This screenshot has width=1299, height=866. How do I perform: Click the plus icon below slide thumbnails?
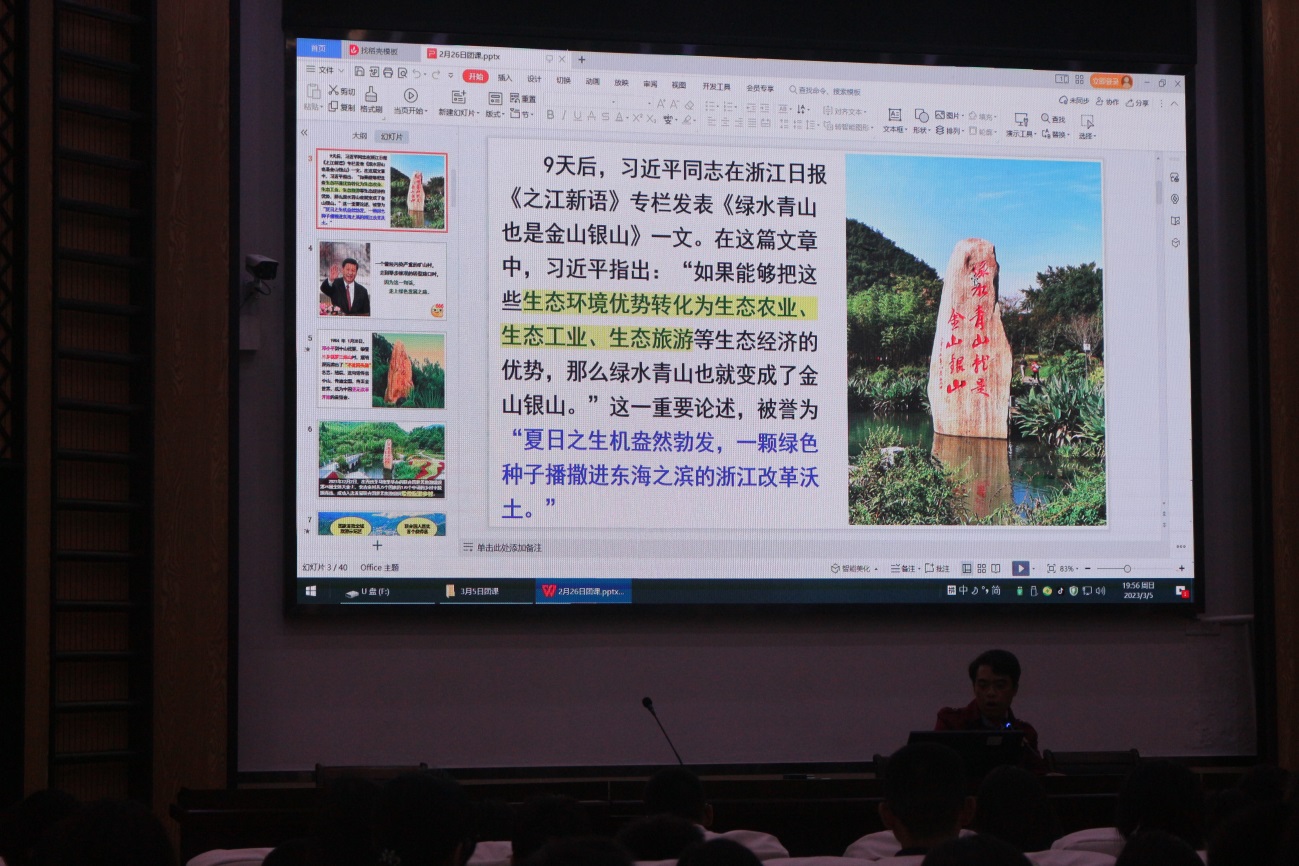[x=377, y=545]
